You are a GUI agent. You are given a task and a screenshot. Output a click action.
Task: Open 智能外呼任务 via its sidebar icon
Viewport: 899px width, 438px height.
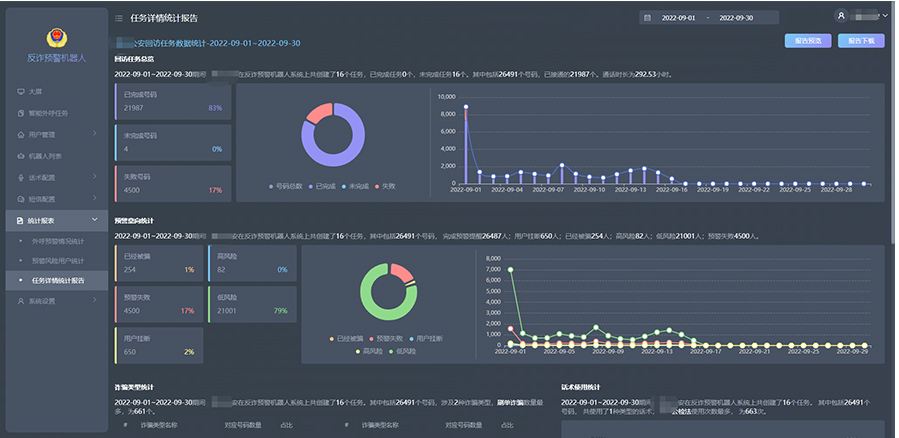click(21, 113)
